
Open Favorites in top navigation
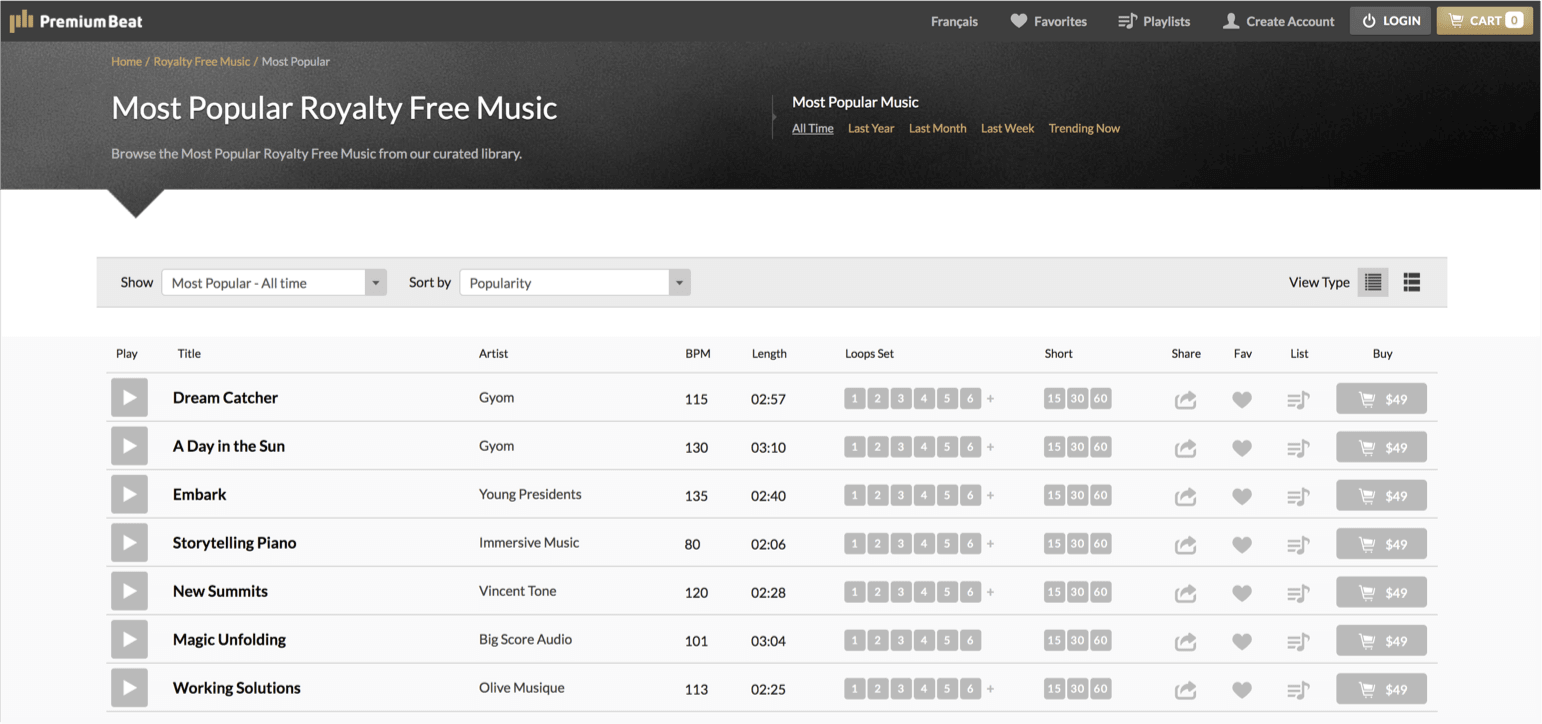[x=1048, y=21]
